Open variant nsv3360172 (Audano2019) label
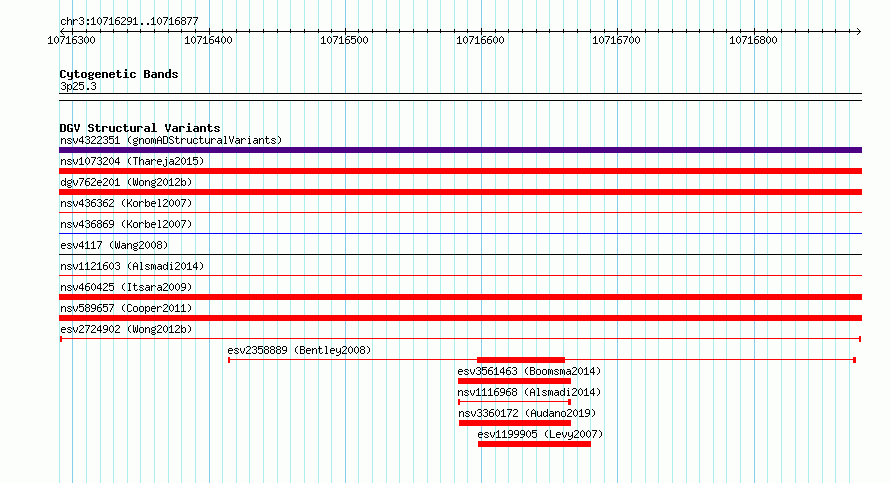 click(x=527, y=413)
